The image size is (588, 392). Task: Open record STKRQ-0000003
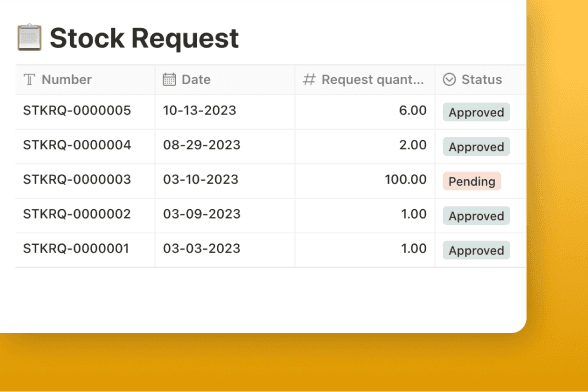(77, 180)
